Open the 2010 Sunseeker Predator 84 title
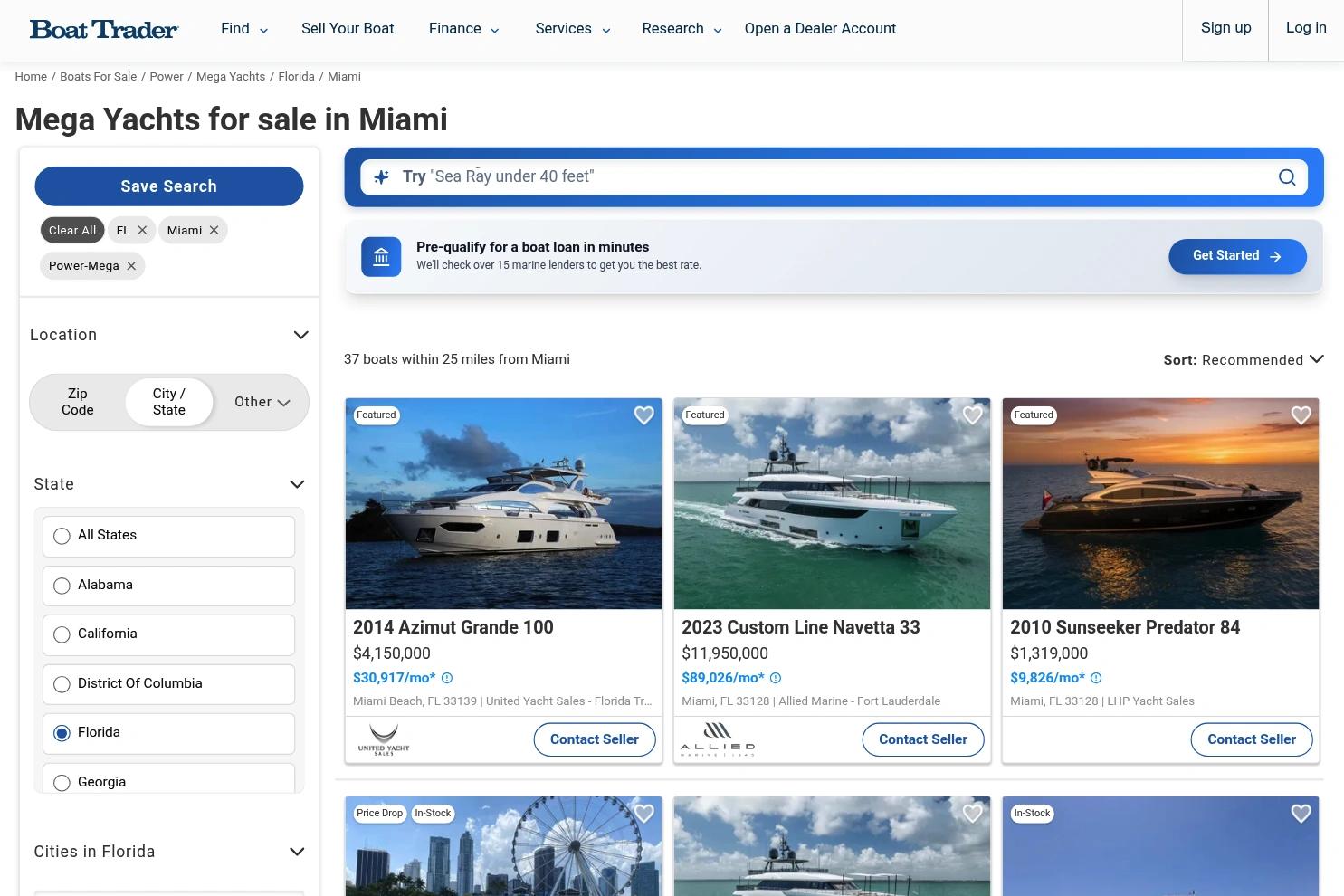1344x896 pixels. pyautogui.click(x=1125, y=628)
